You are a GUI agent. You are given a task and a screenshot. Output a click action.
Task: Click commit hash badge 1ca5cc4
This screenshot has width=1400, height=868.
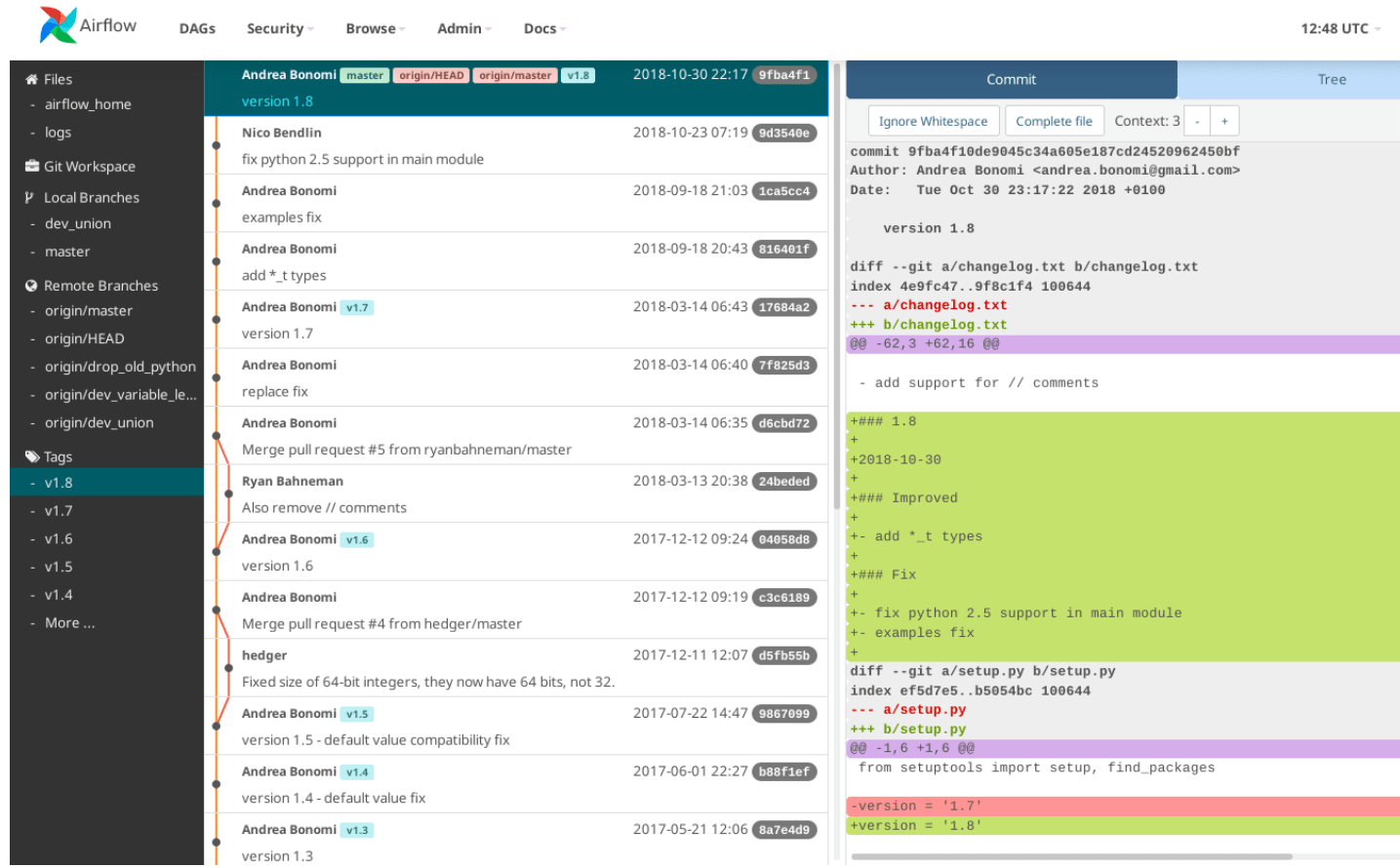point(784,191)
